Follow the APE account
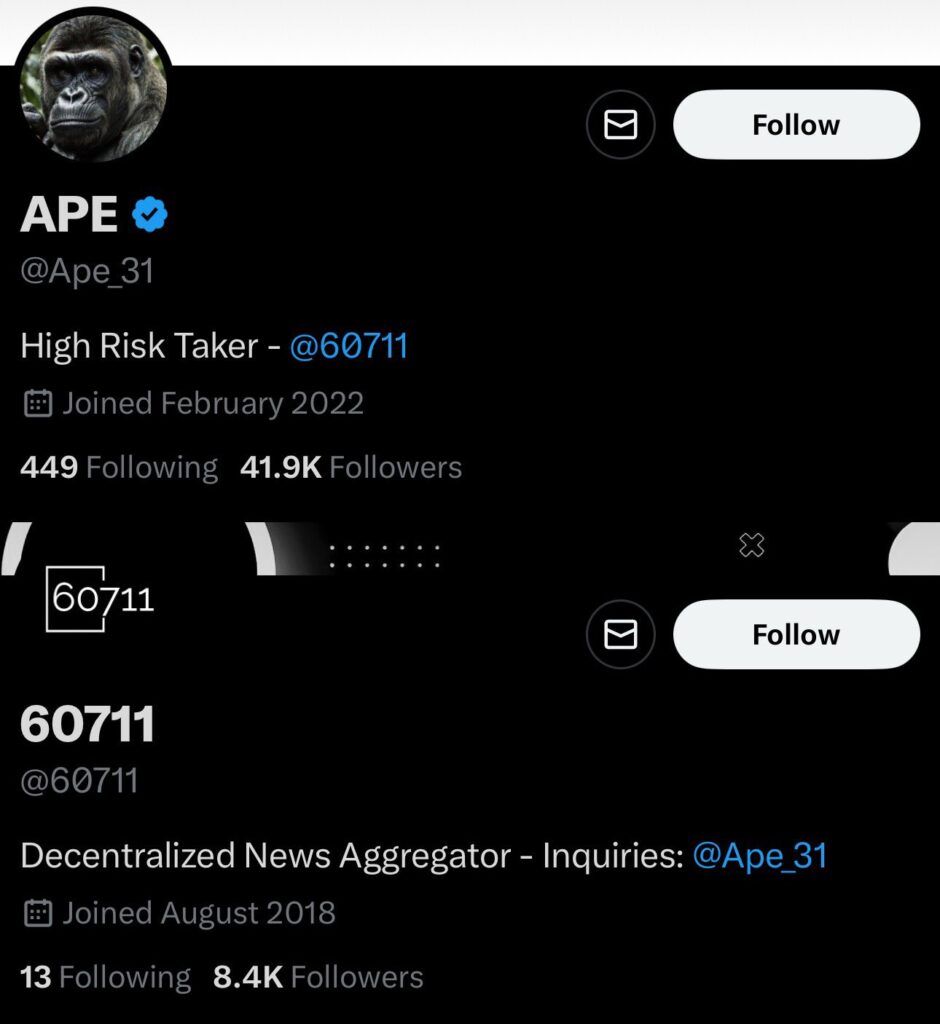Image resolution: width=940 pixels, height=1024 pixels. [x=796, y=125]
